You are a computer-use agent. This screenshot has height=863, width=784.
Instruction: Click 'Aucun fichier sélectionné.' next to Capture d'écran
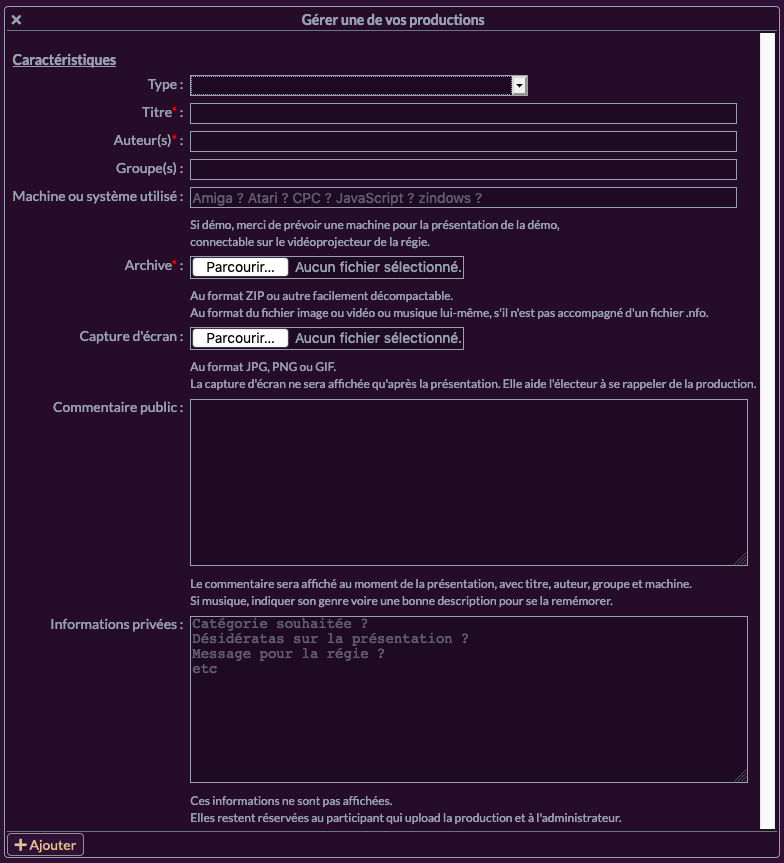378,338
